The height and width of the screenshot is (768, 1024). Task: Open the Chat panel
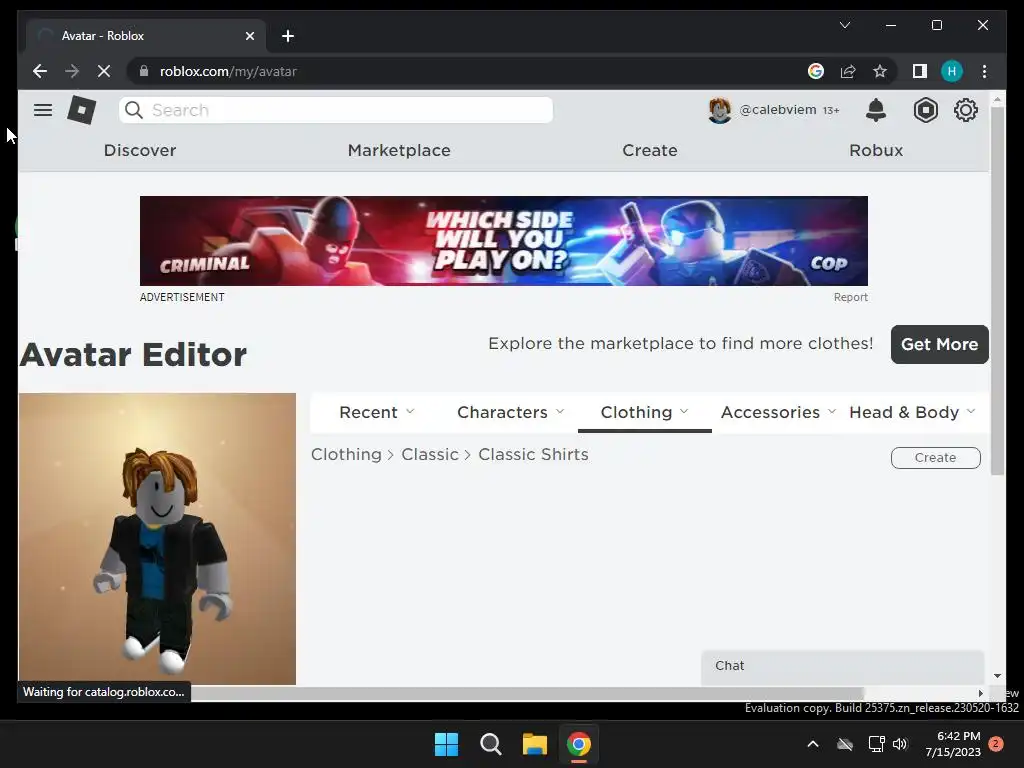(x=842, y=666)
